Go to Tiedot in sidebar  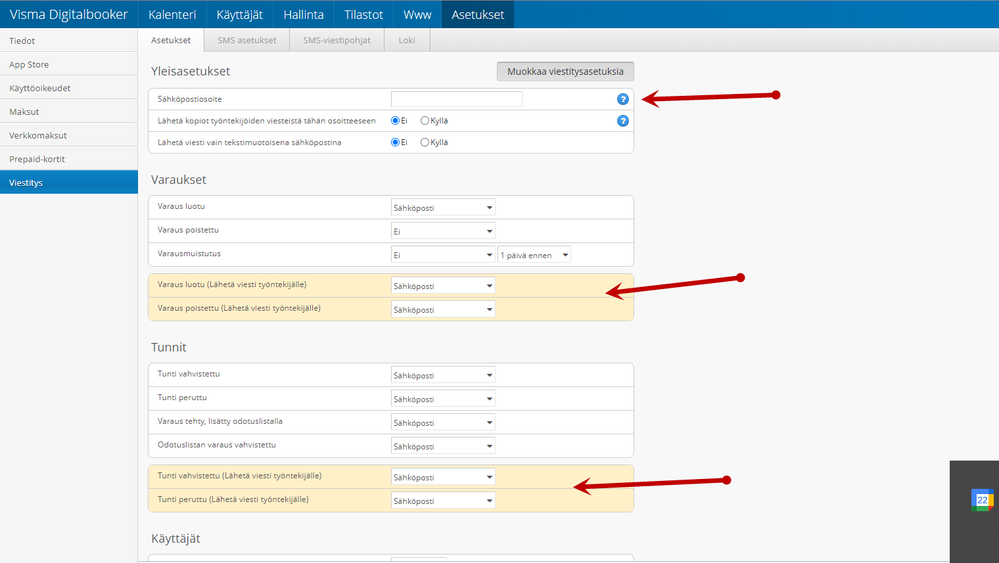tap(69, 40)
